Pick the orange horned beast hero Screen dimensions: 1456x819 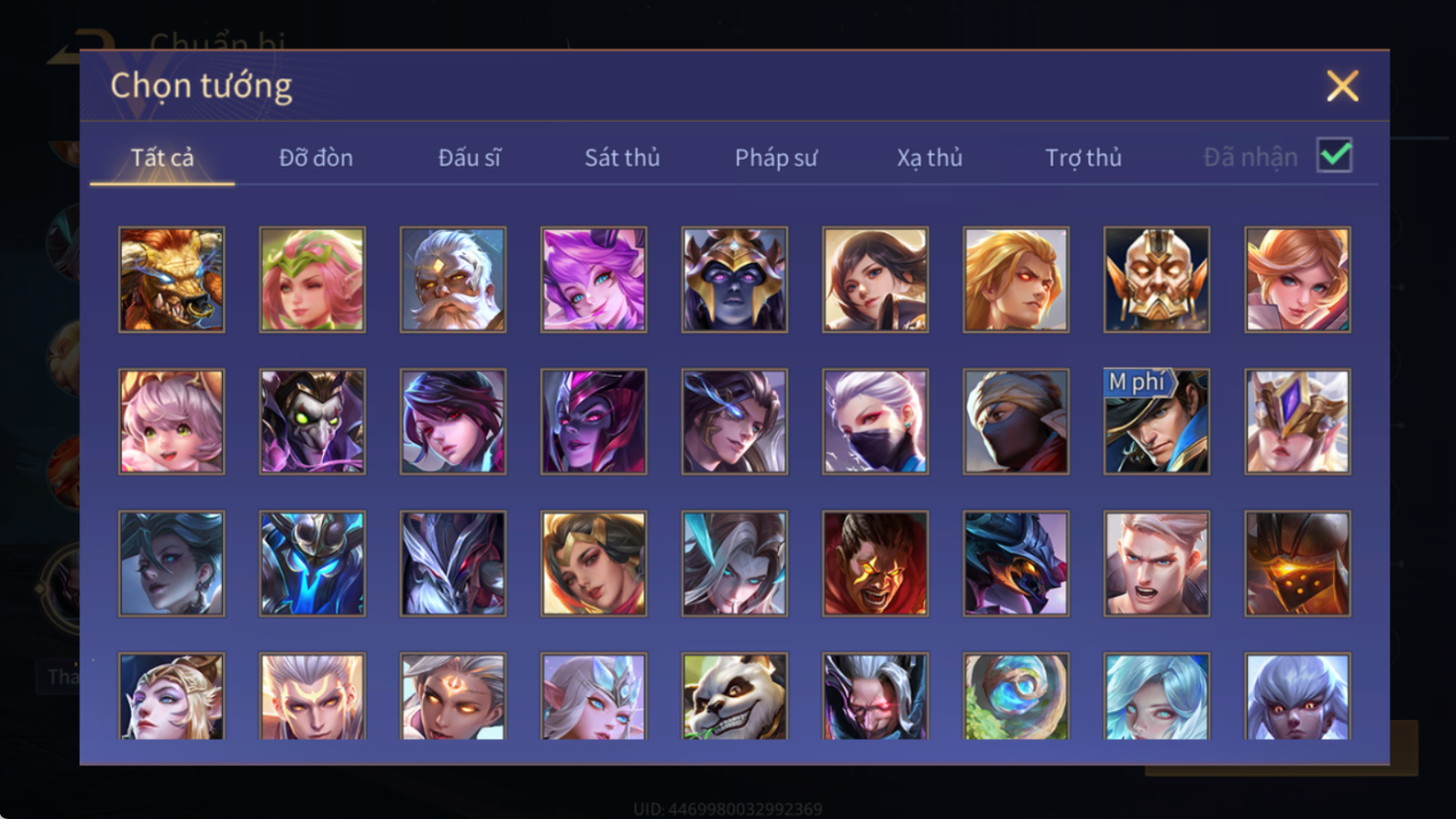pos(171,280)
